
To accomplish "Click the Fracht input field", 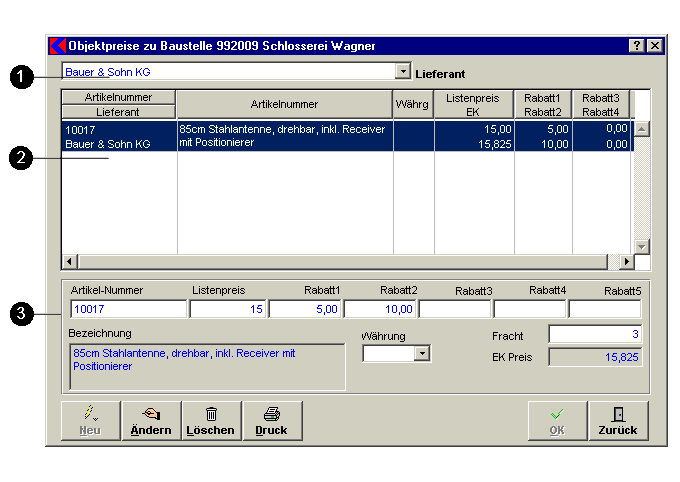I will pyautogui.click(x=594, y=334).
